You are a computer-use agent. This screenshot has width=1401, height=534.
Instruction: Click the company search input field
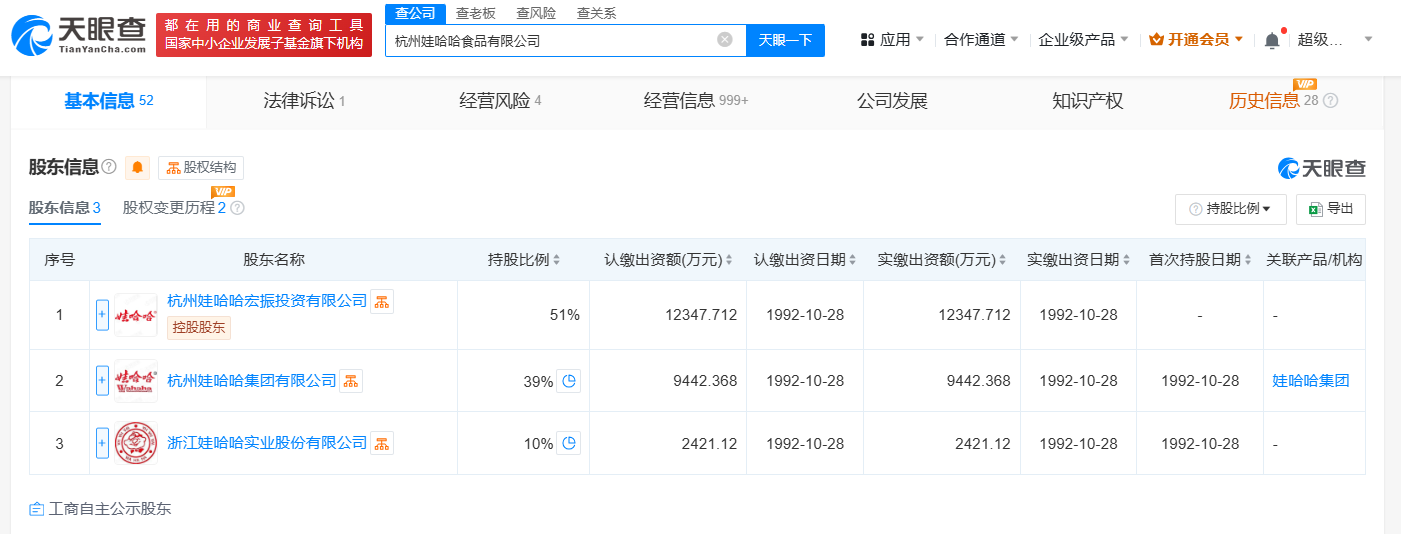(x=550, y=41)
